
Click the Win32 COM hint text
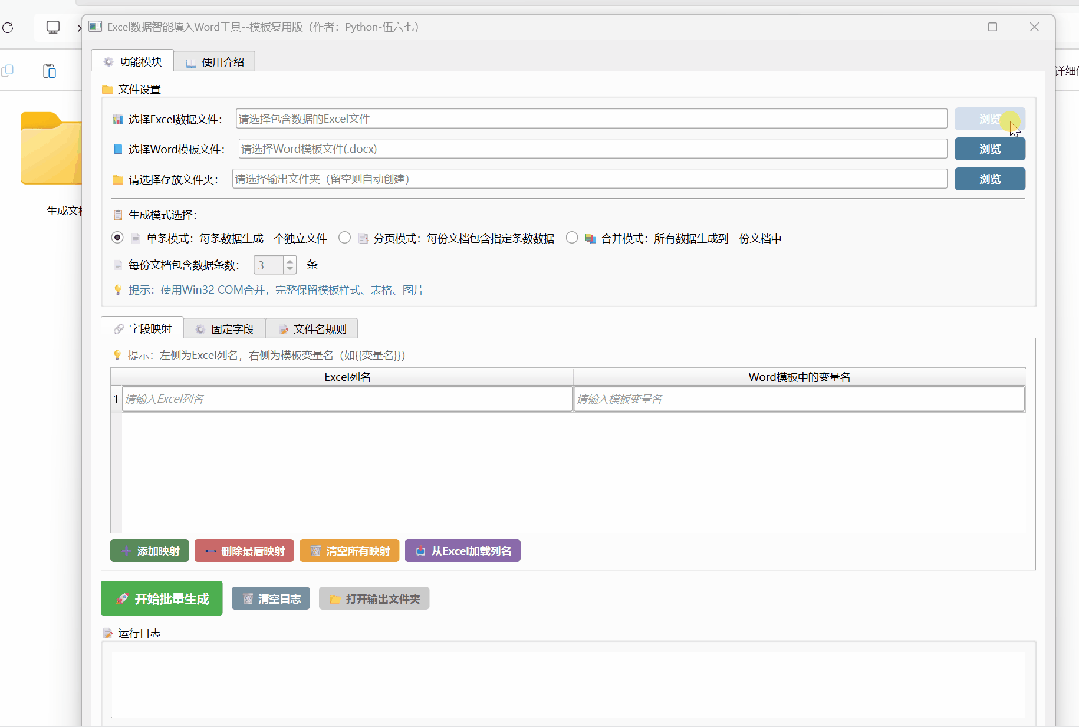coord(276,290)
